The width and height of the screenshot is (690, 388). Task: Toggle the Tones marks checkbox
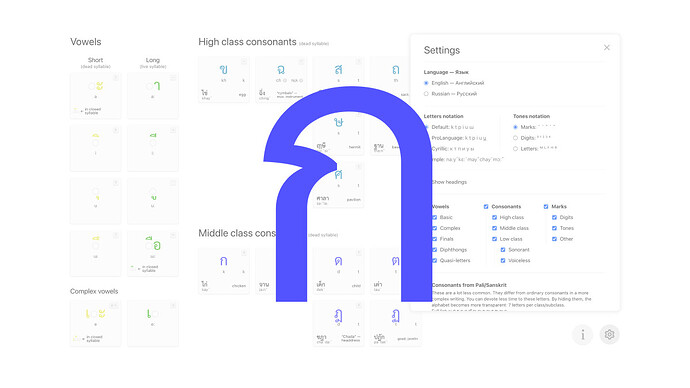coord(554,228)
